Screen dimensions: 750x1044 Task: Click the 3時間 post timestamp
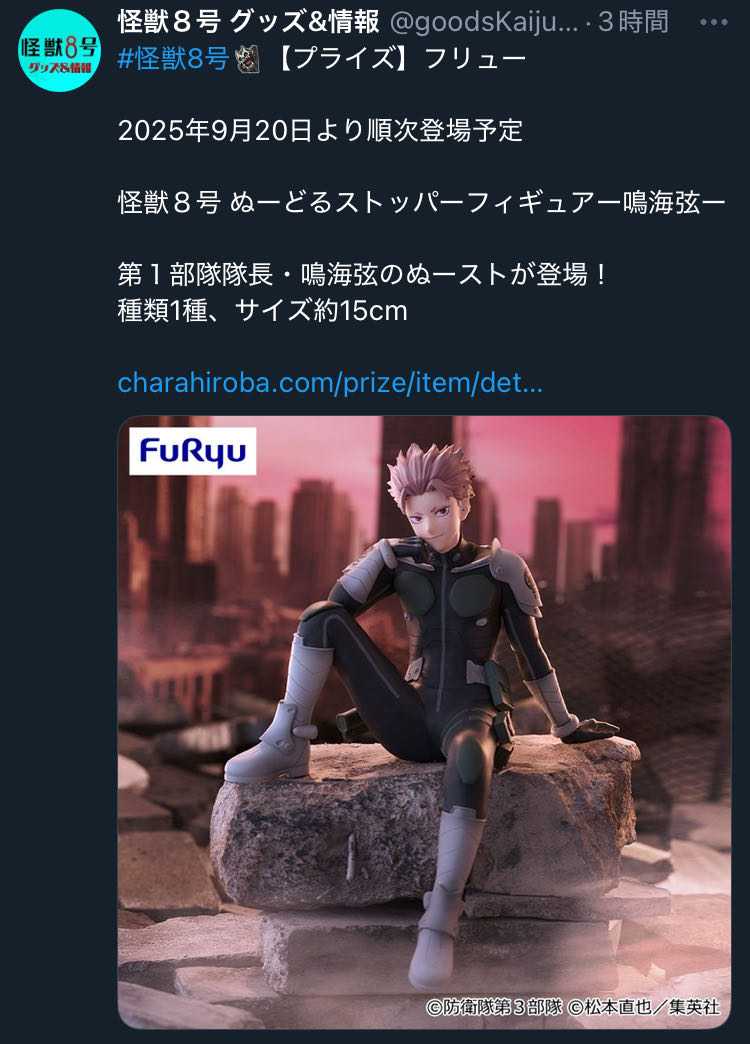point(633,22)
